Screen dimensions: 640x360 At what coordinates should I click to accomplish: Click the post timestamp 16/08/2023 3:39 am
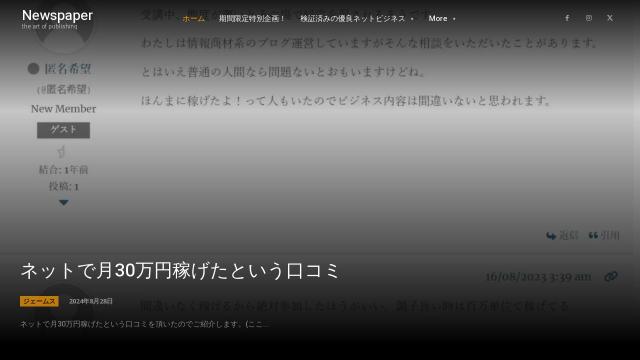click(x=538, y=277)
